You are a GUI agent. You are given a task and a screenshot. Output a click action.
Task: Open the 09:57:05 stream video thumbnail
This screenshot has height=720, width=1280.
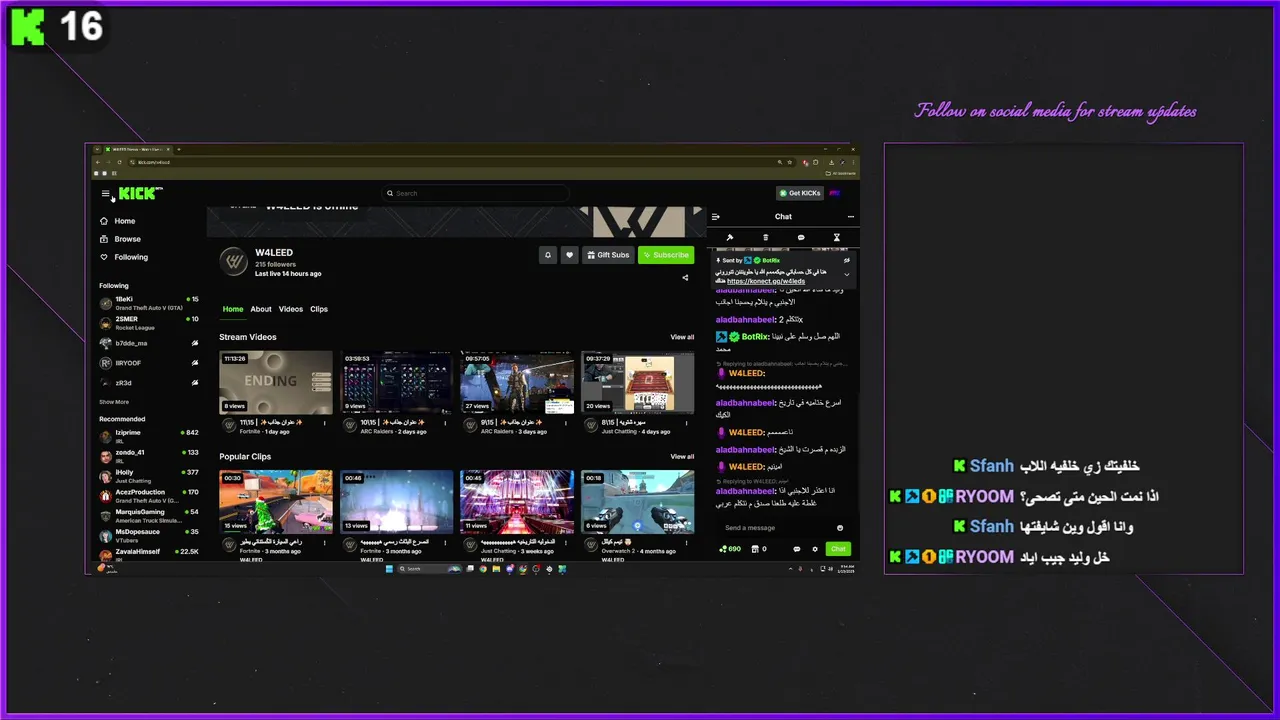[x=517, y=382]
